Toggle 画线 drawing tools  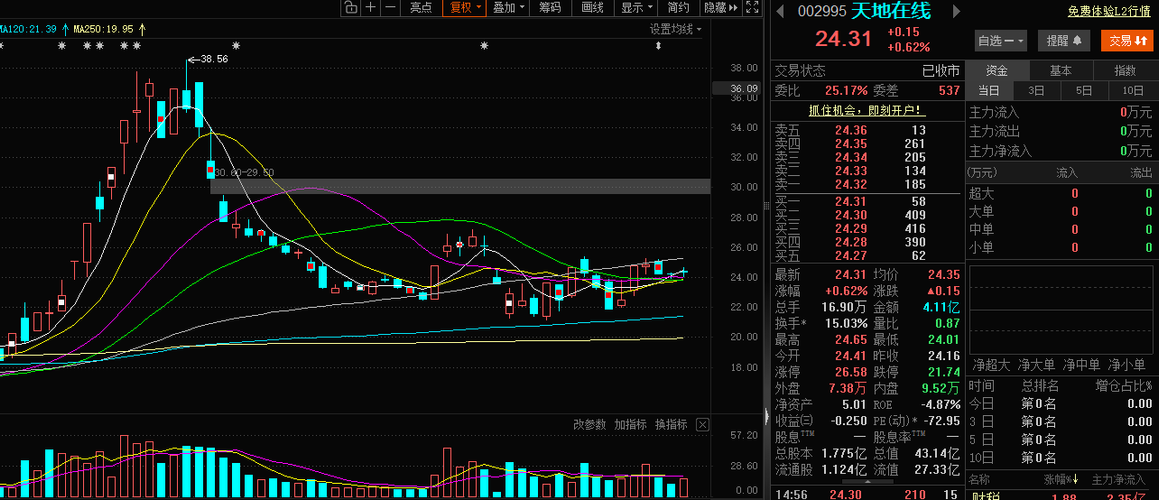pos(592,7)
